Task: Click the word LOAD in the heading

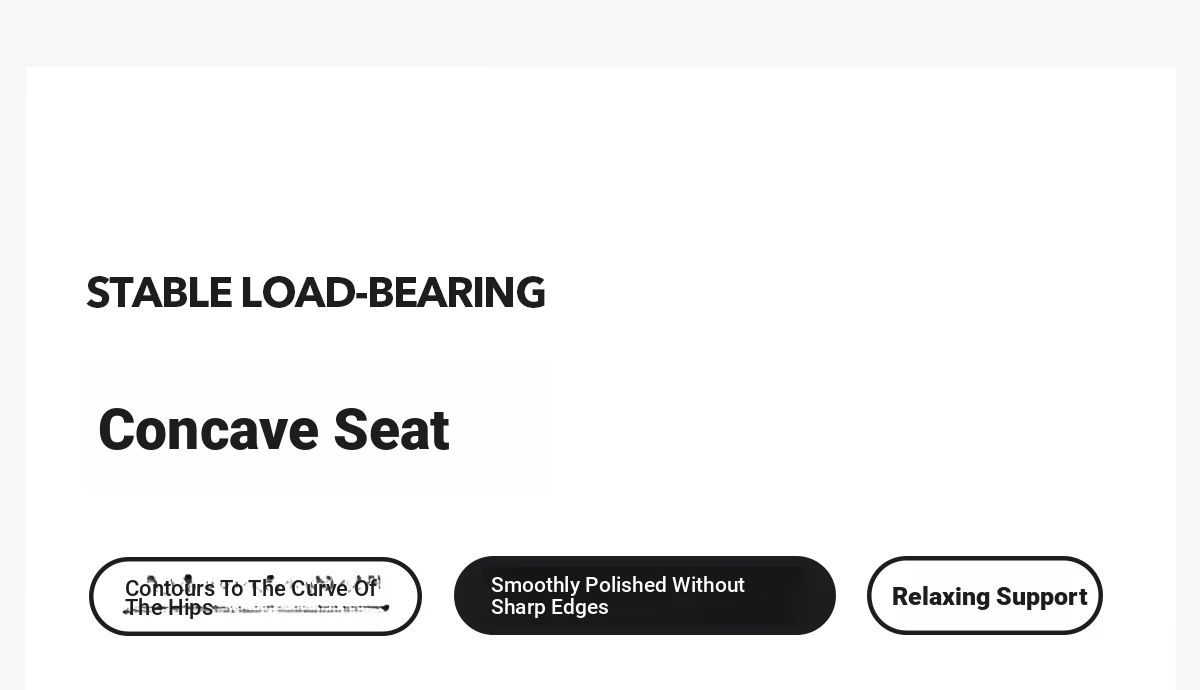Action: point(298,293)
